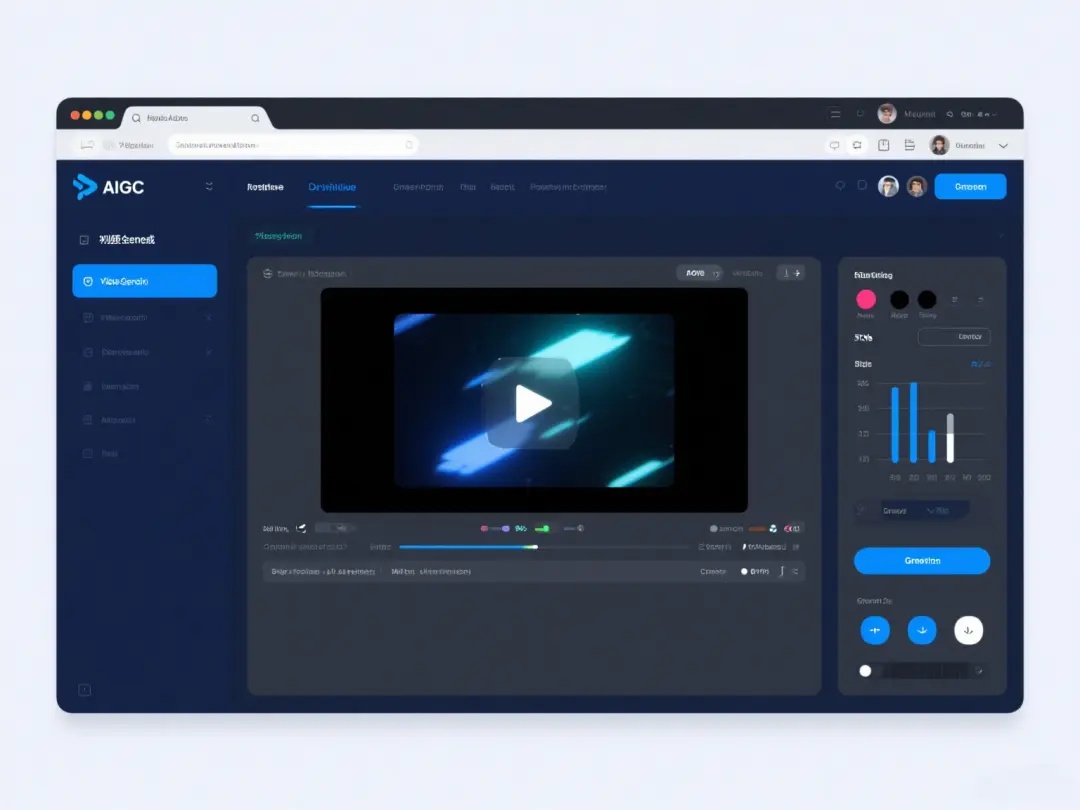Viewport: 1080px width, 810px height.
Task: Collapse the sidebar using chevron next to AIGC
Action: [x=209, y=186]
